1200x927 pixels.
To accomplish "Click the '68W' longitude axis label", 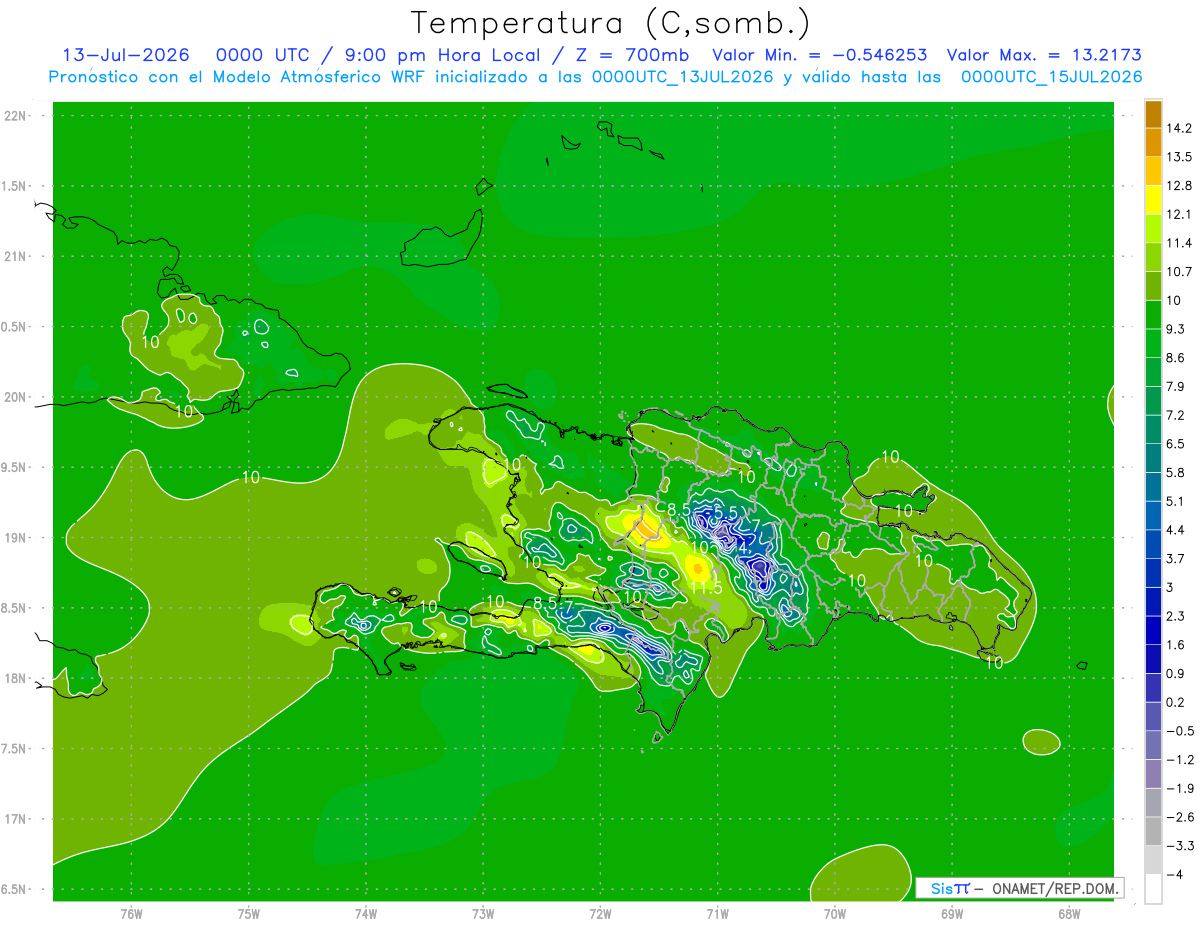I will 1069,914.
